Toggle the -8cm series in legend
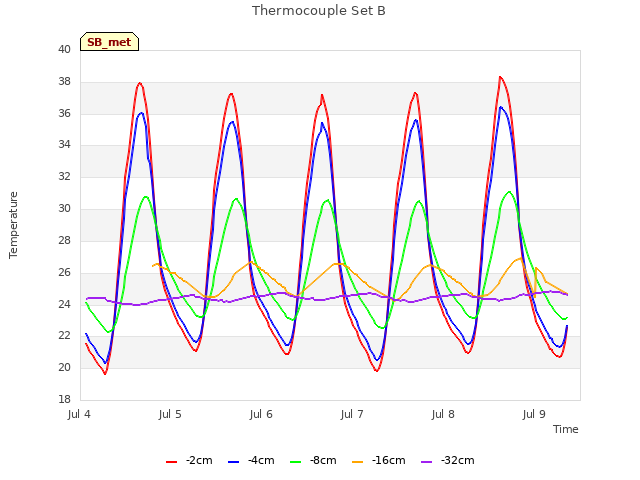 coord(313,460)
